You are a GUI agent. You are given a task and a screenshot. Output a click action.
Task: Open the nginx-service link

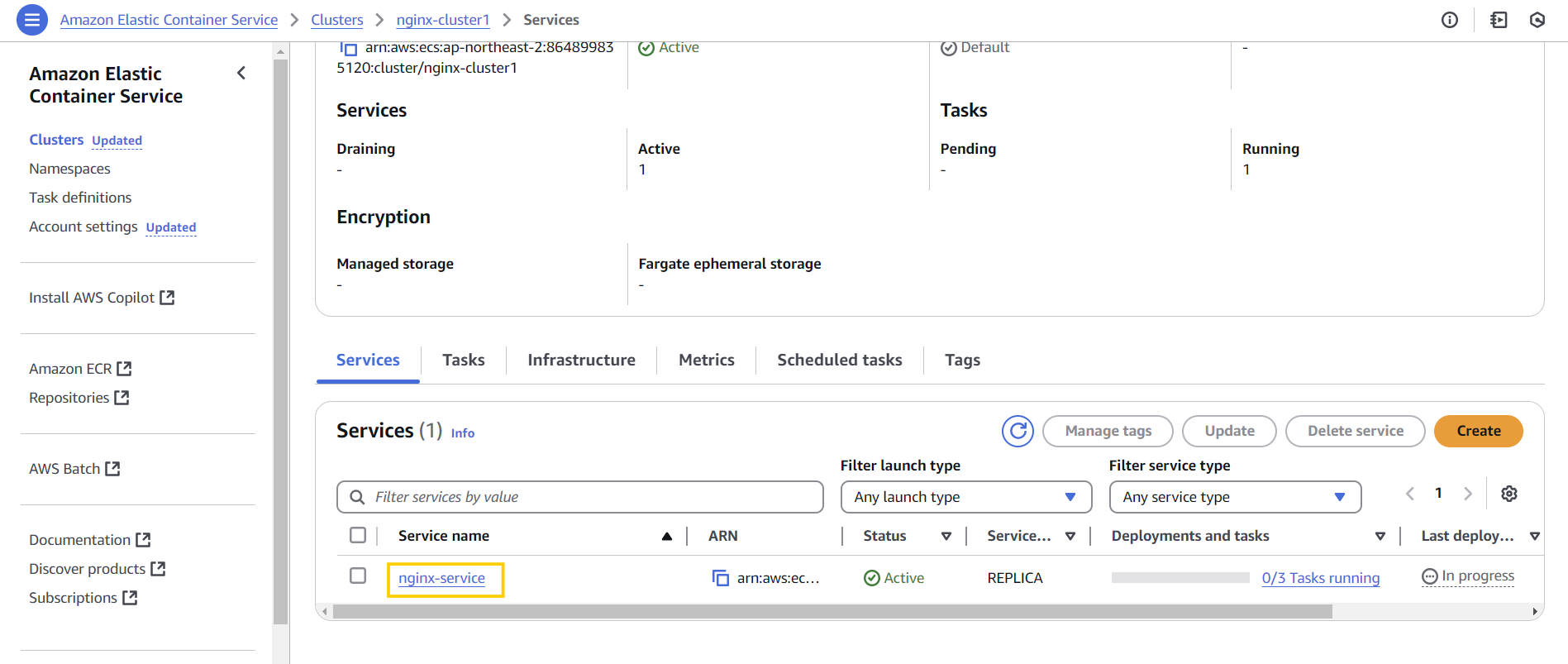click(x=441, y=578)
